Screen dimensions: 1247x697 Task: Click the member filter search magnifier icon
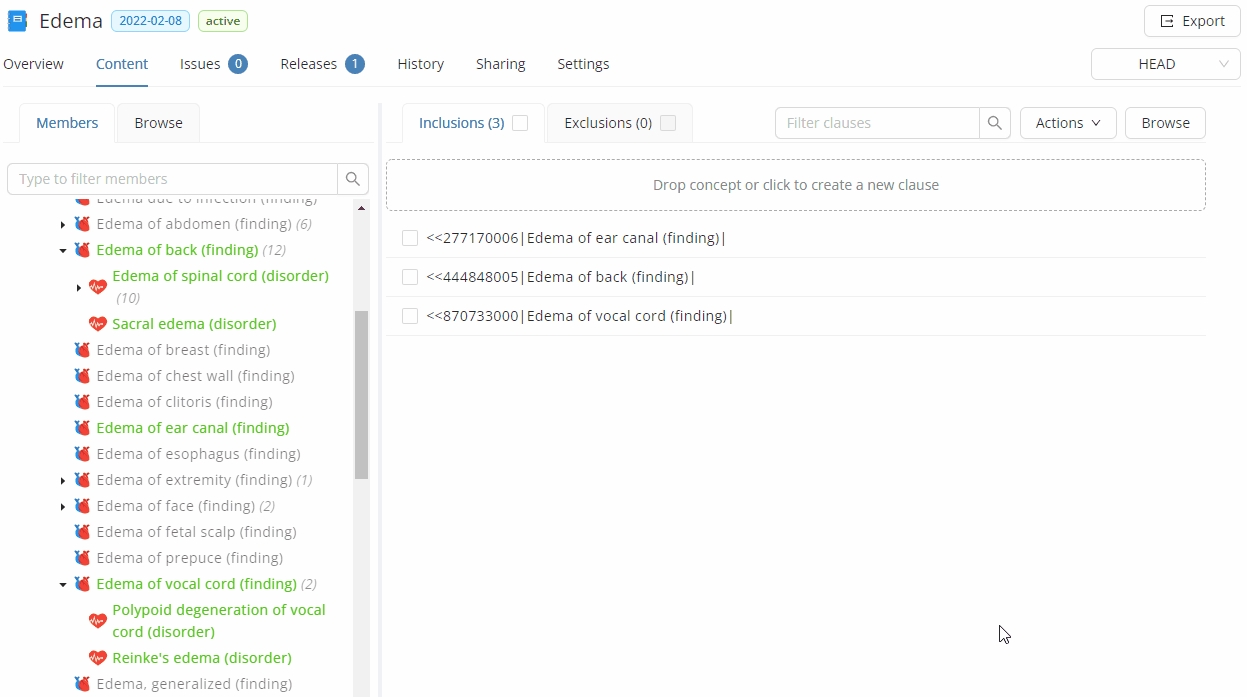point(352,179)
